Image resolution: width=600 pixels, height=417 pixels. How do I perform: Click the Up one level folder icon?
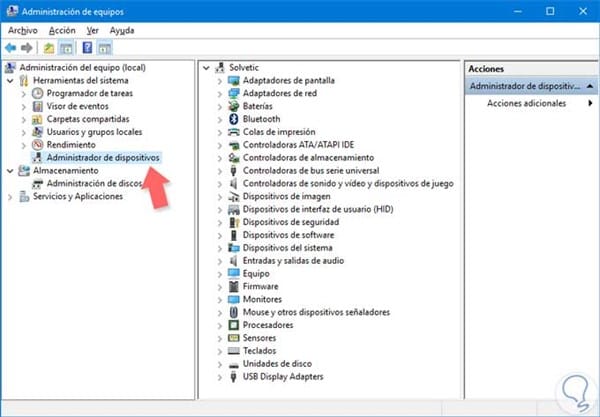click(x=49, y=48)
